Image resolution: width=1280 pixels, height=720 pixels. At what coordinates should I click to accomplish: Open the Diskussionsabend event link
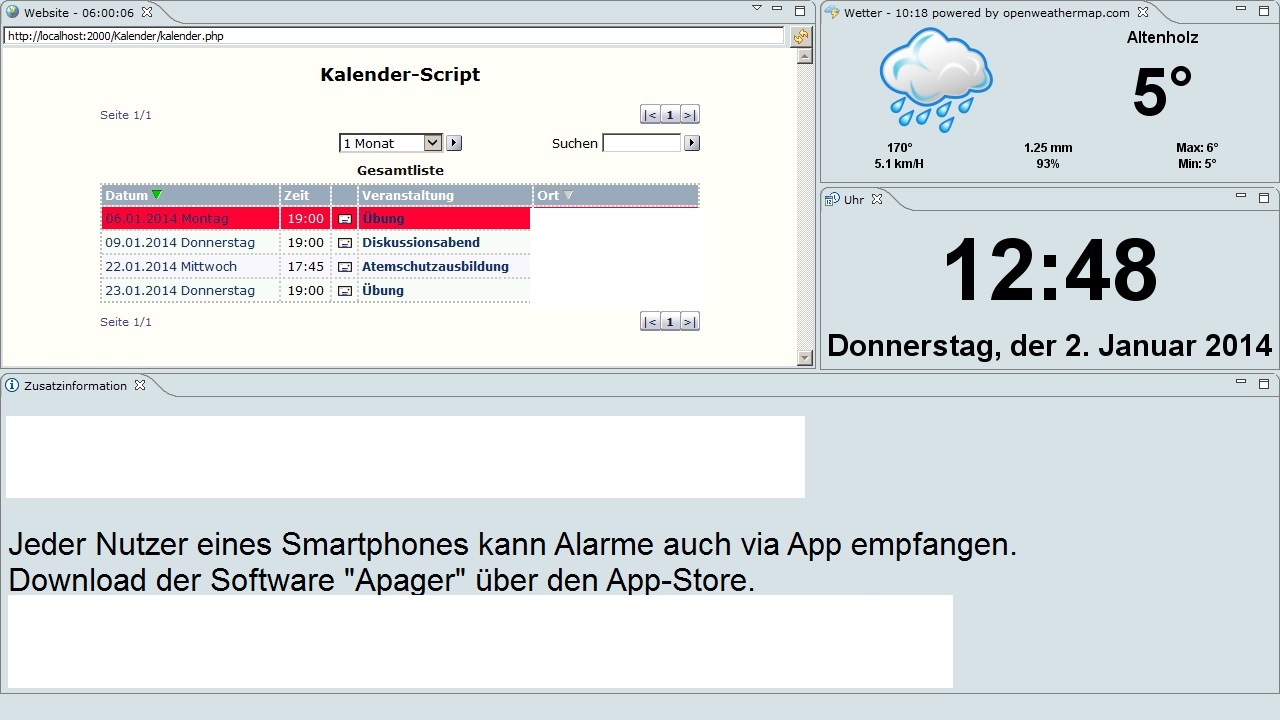[x=420, y=243]
